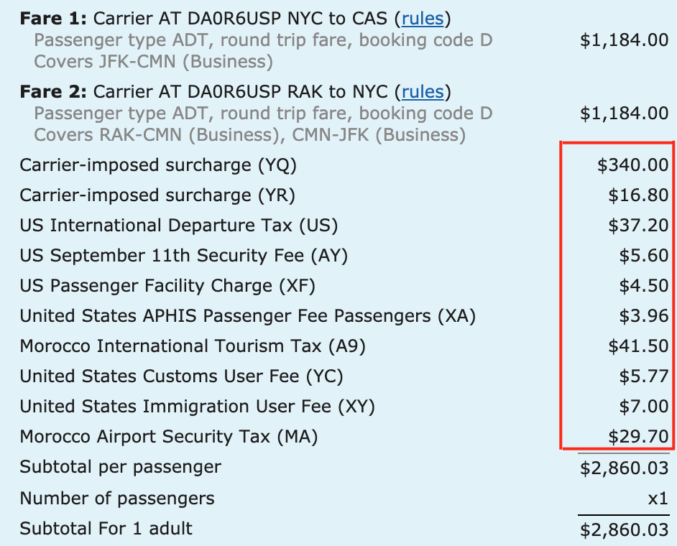Select the $1,184.00 Fare 1 price

pos(624,40)
